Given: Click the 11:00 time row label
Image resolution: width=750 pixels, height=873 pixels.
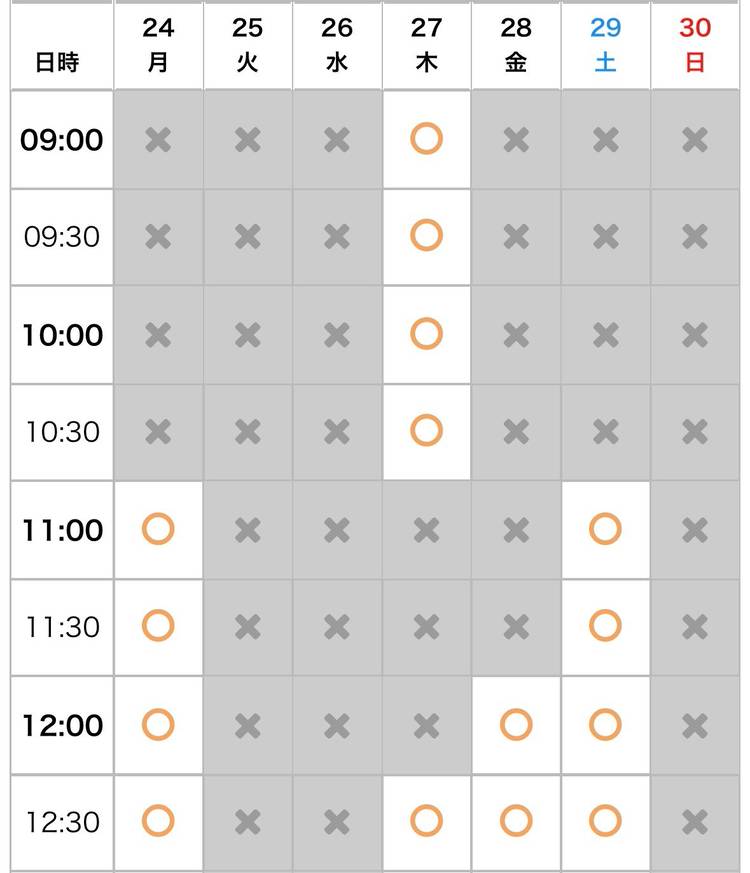Looking at the screenshot, I should 62,530.
